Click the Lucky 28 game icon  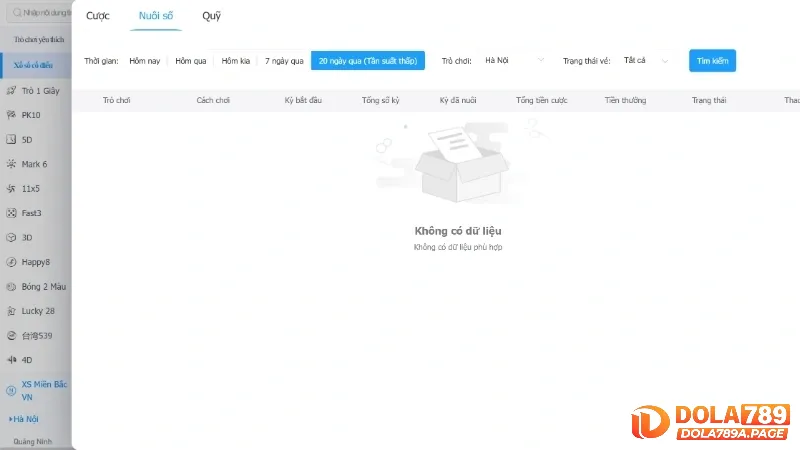[x=11, y=311]
